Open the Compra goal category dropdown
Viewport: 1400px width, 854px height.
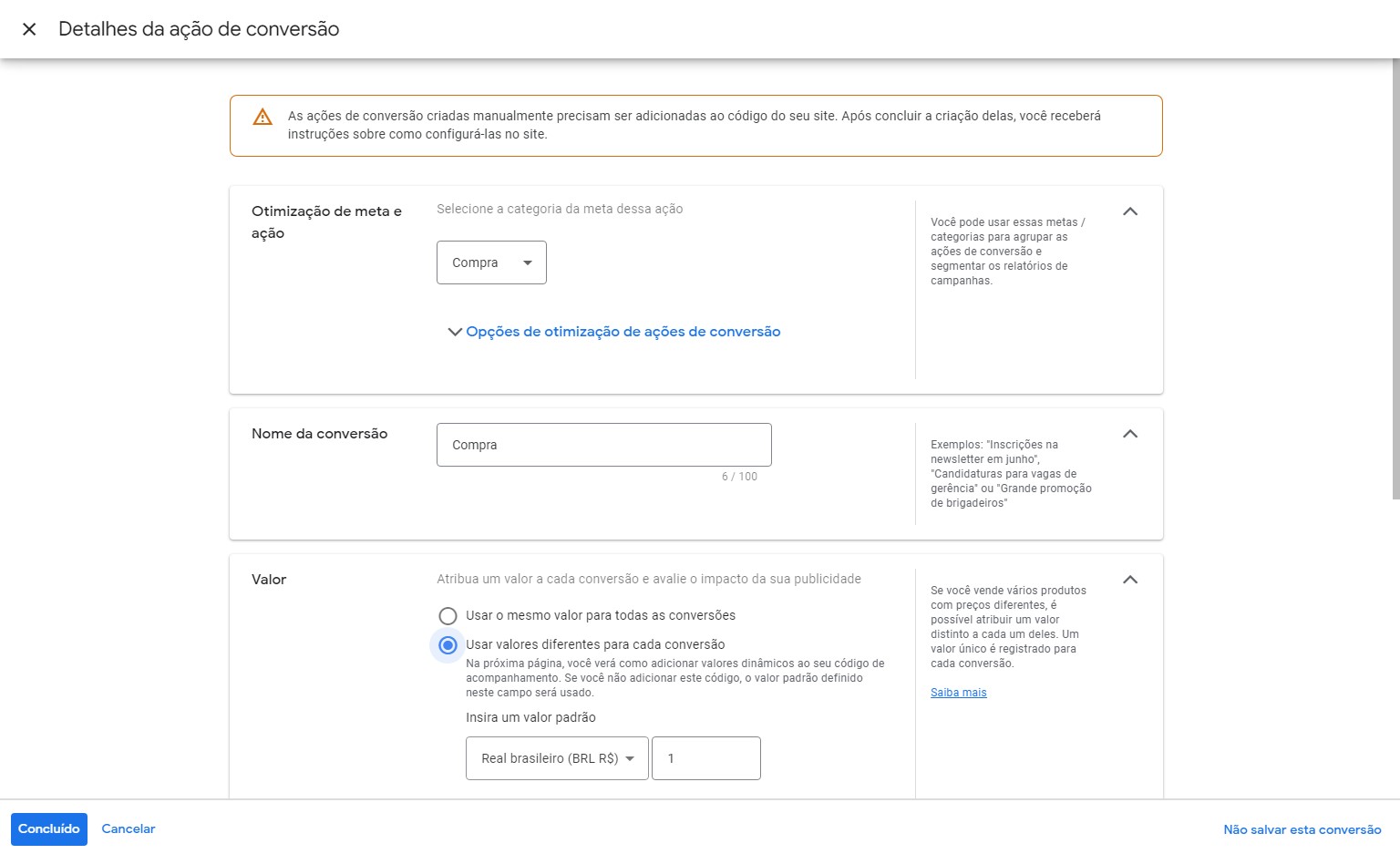(x=491, y=262)
